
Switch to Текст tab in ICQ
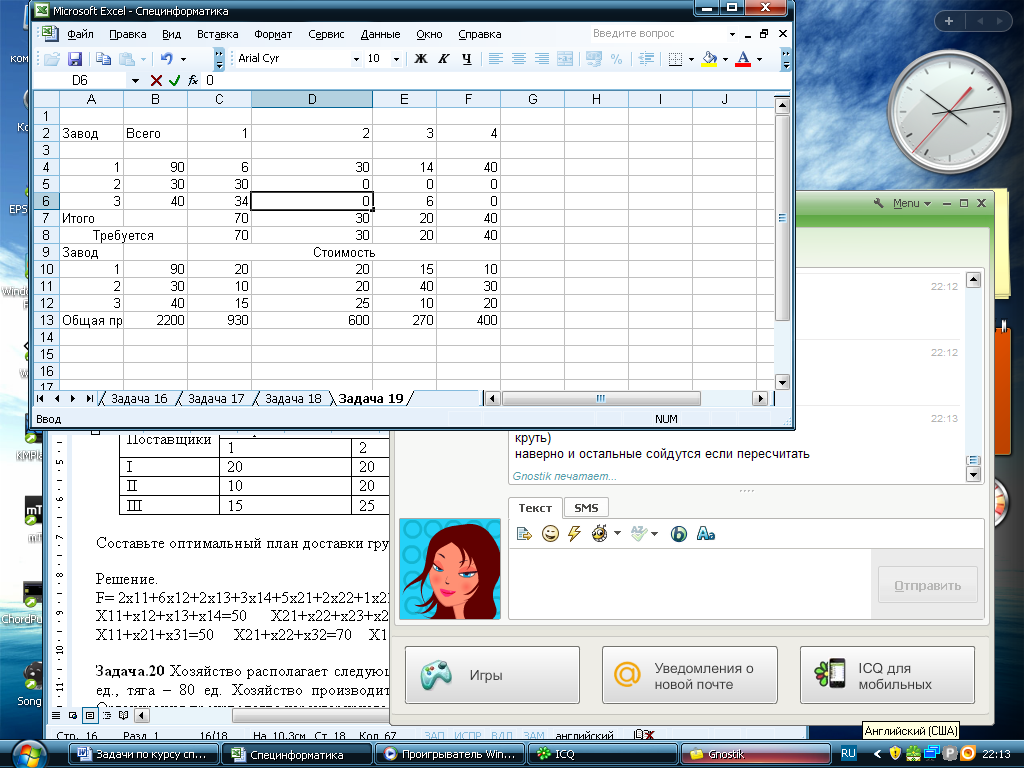click(535, 507)
